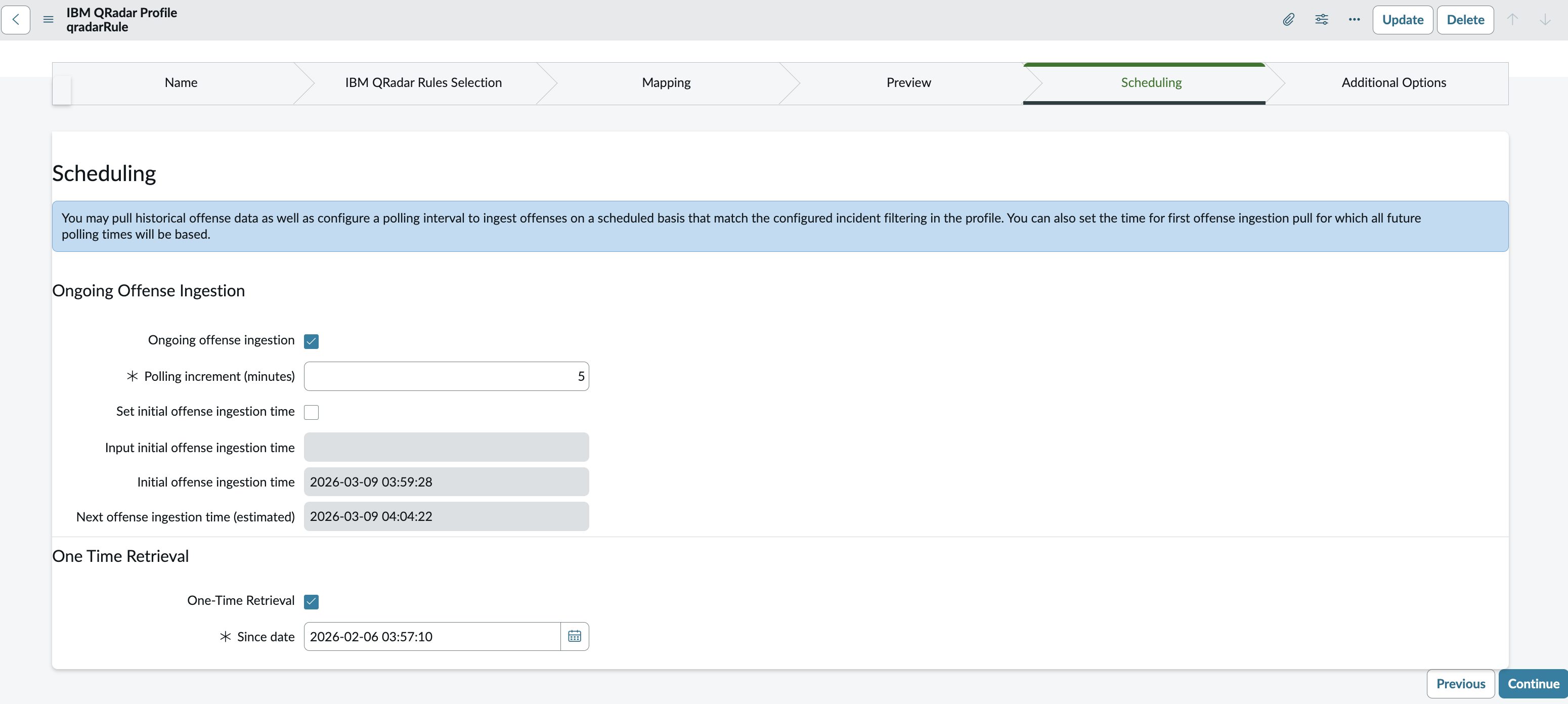Click Input initial offense ingestion time field
This screenshot has height=704, width=1568.
tap(446, 447)
